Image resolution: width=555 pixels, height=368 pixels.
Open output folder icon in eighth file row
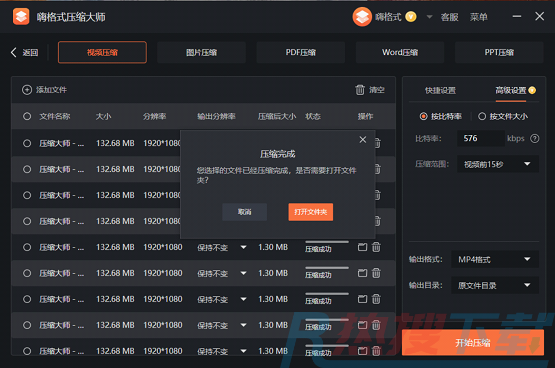click(x=362, y=325)
